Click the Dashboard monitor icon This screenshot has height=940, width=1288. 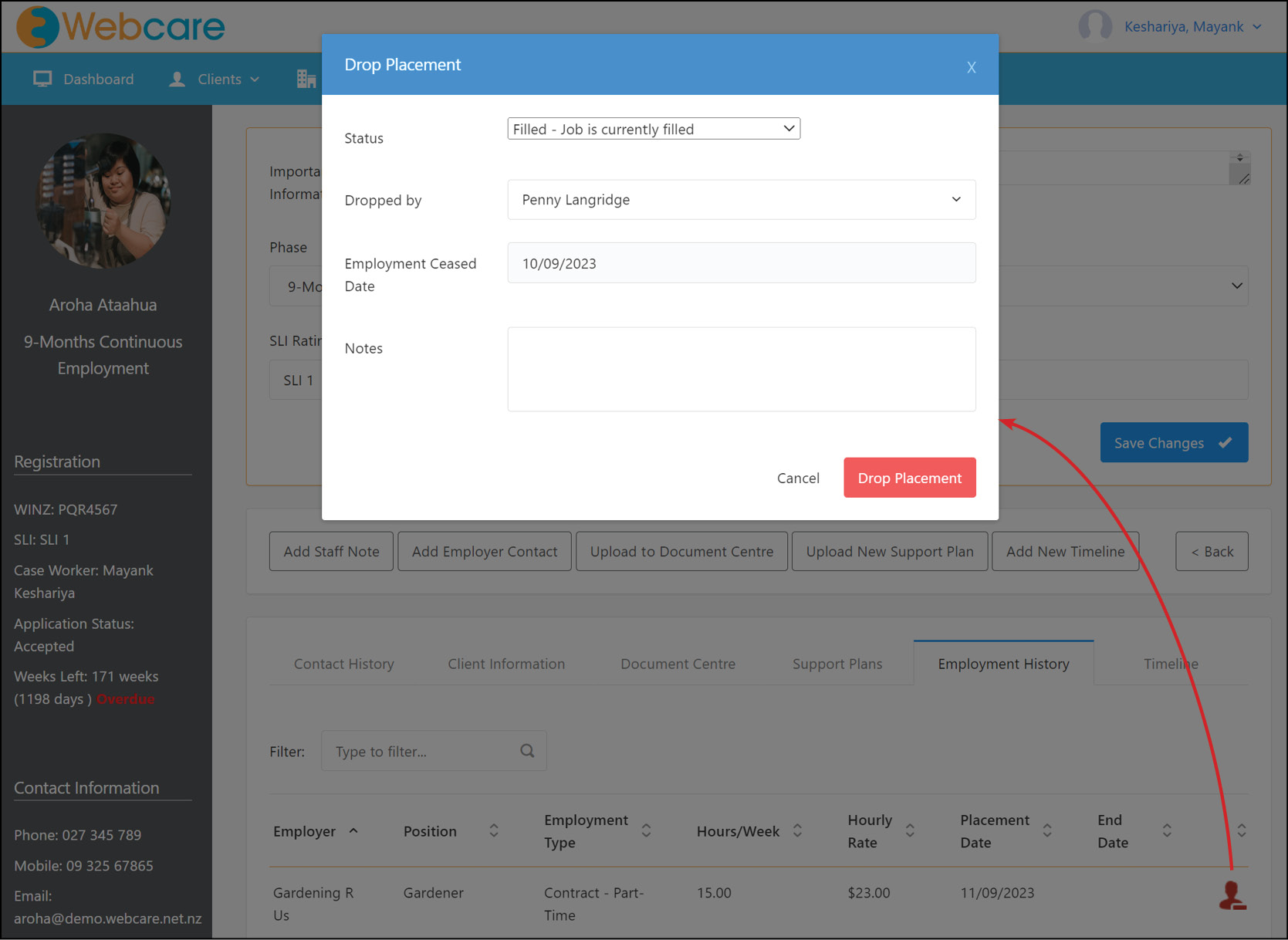pos(42,79)
